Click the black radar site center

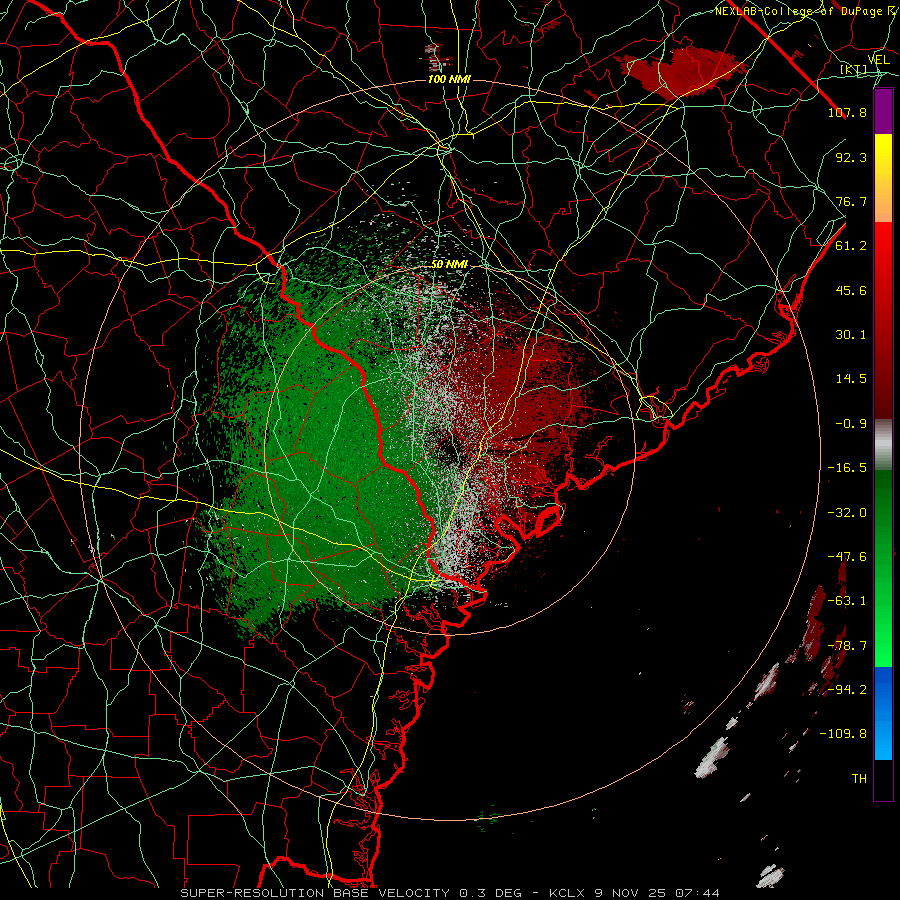click(449, 450)
